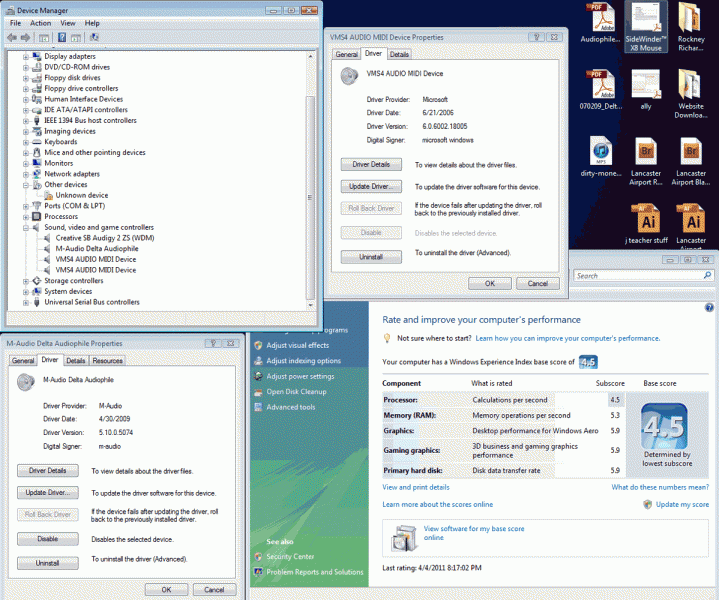Click Device Manager scrollbar down arrow

(x=310, y=305)
